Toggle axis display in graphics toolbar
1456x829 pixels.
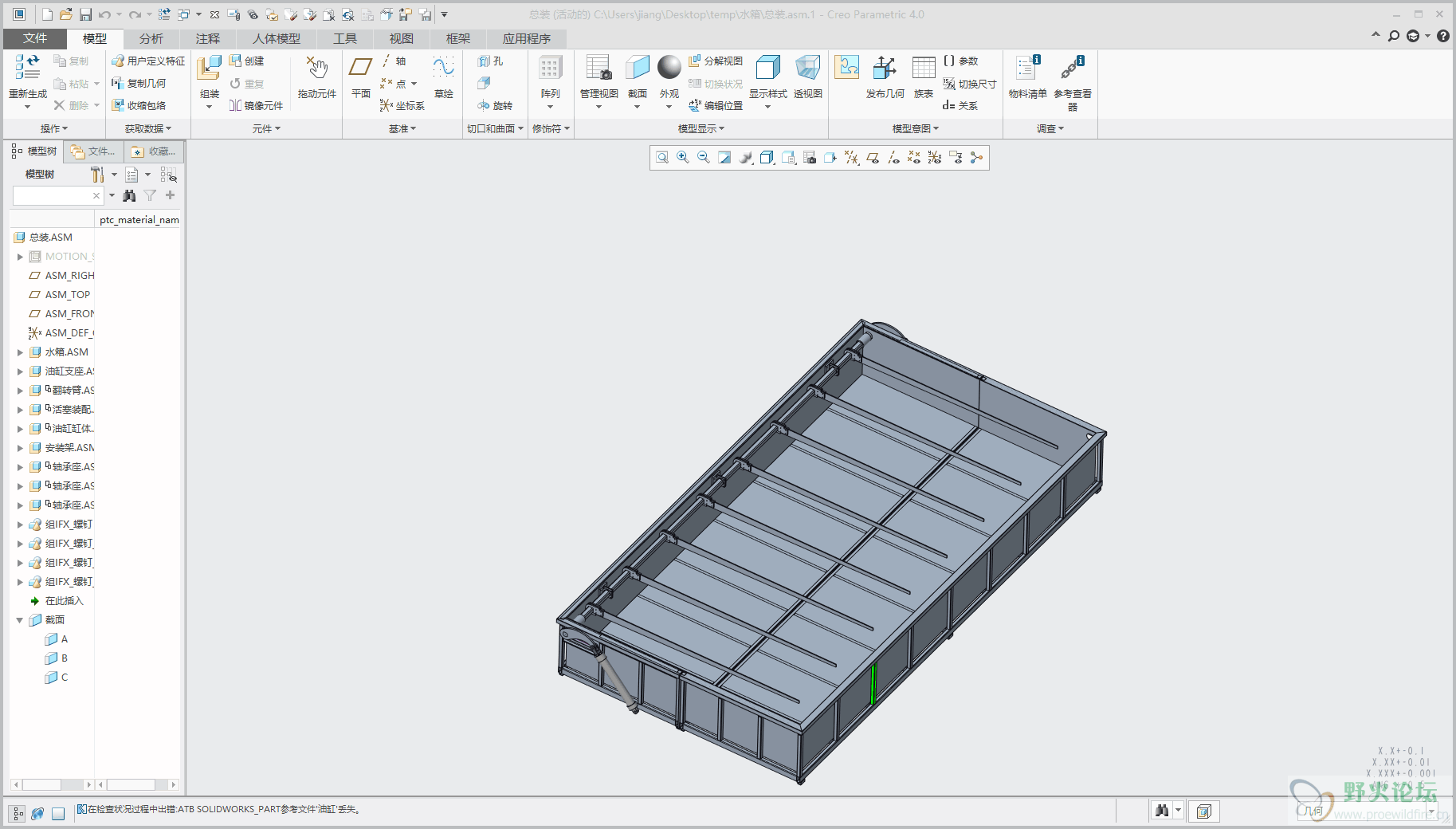(x=893, y=158)
